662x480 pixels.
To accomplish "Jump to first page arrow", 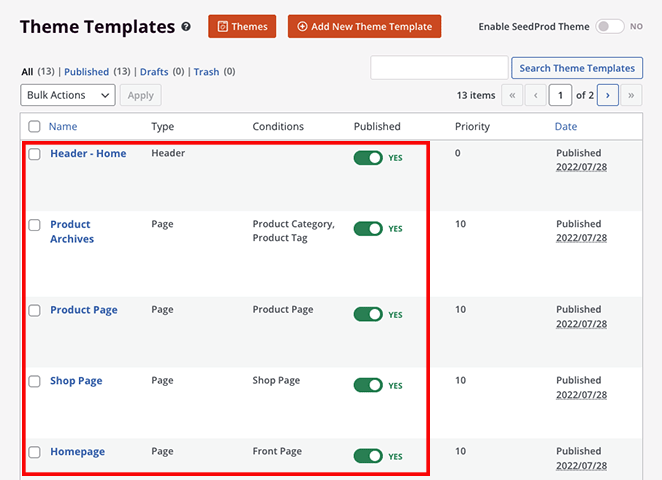I will pos(511,95).
